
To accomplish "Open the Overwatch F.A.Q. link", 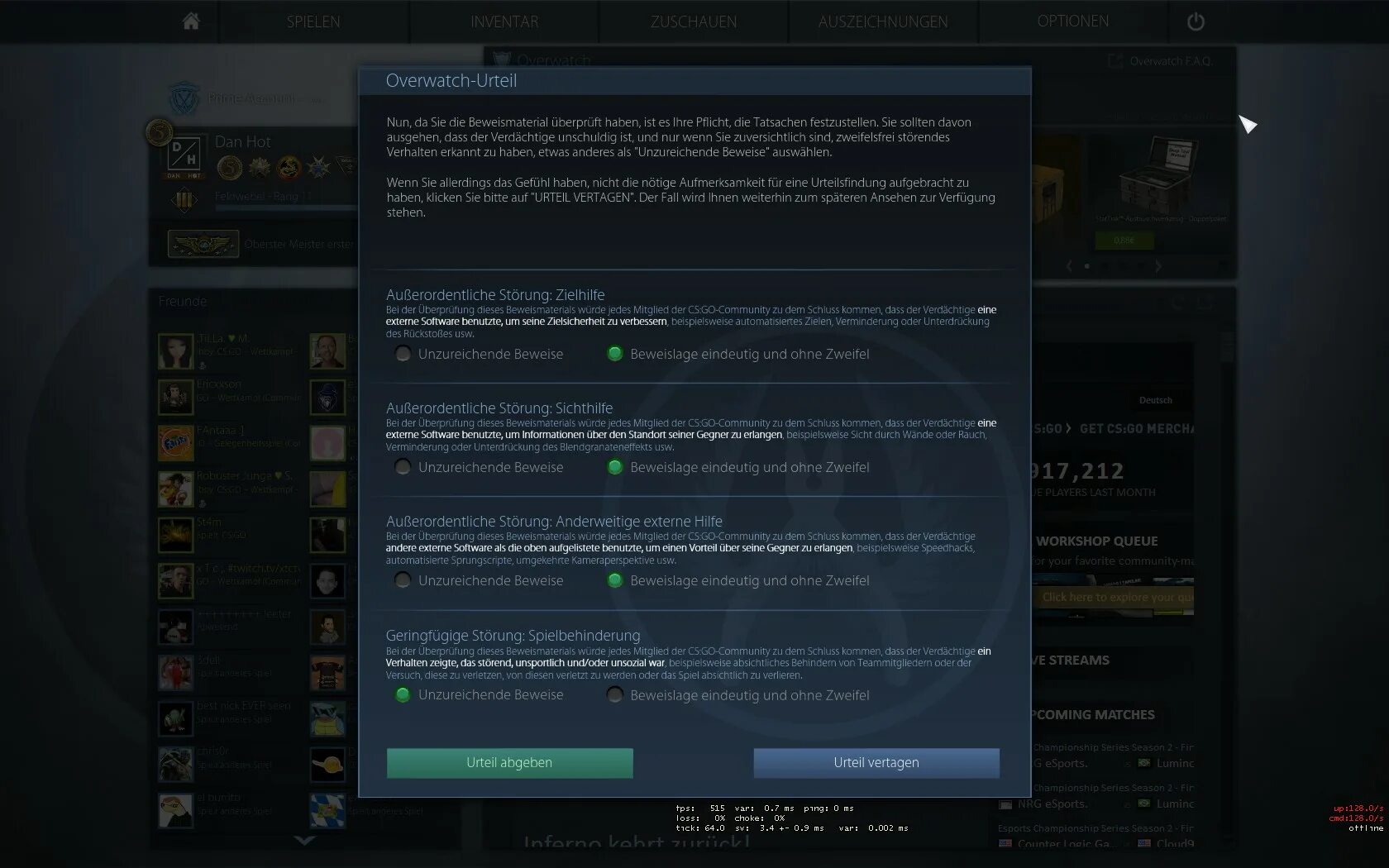I will 1161,61.
